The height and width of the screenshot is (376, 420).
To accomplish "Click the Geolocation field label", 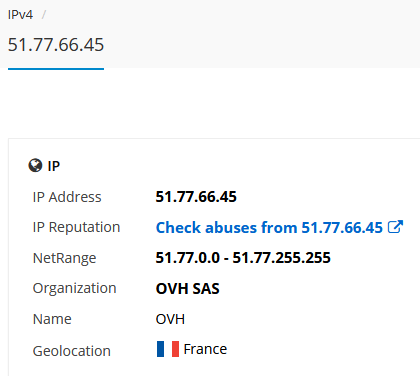I will [x=72, y=351].
